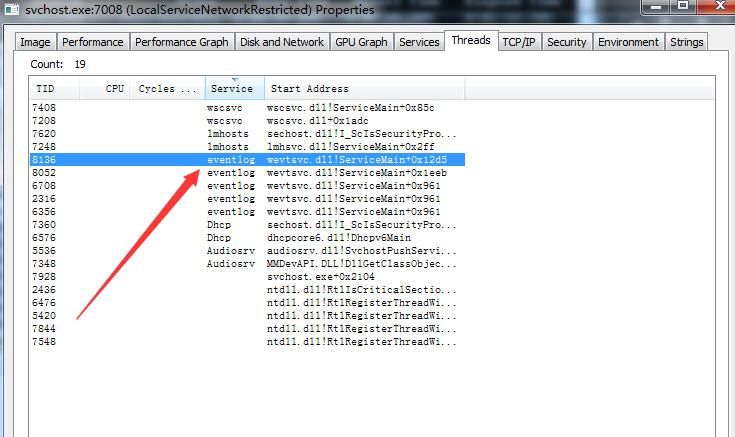Select thread 7360 Dhcp row
Viewport: 735px width, 437px height.
click(248, 225)
